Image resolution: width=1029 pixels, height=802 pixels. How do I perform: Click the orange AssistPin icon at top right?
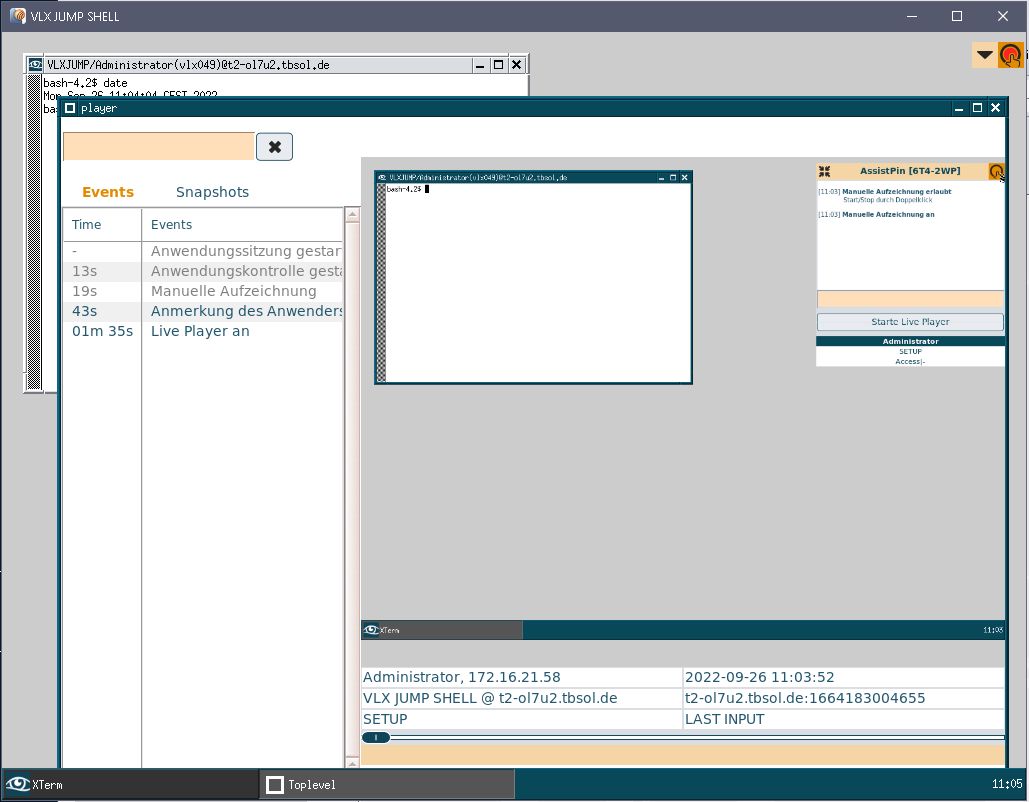[x=1010, y=56]
